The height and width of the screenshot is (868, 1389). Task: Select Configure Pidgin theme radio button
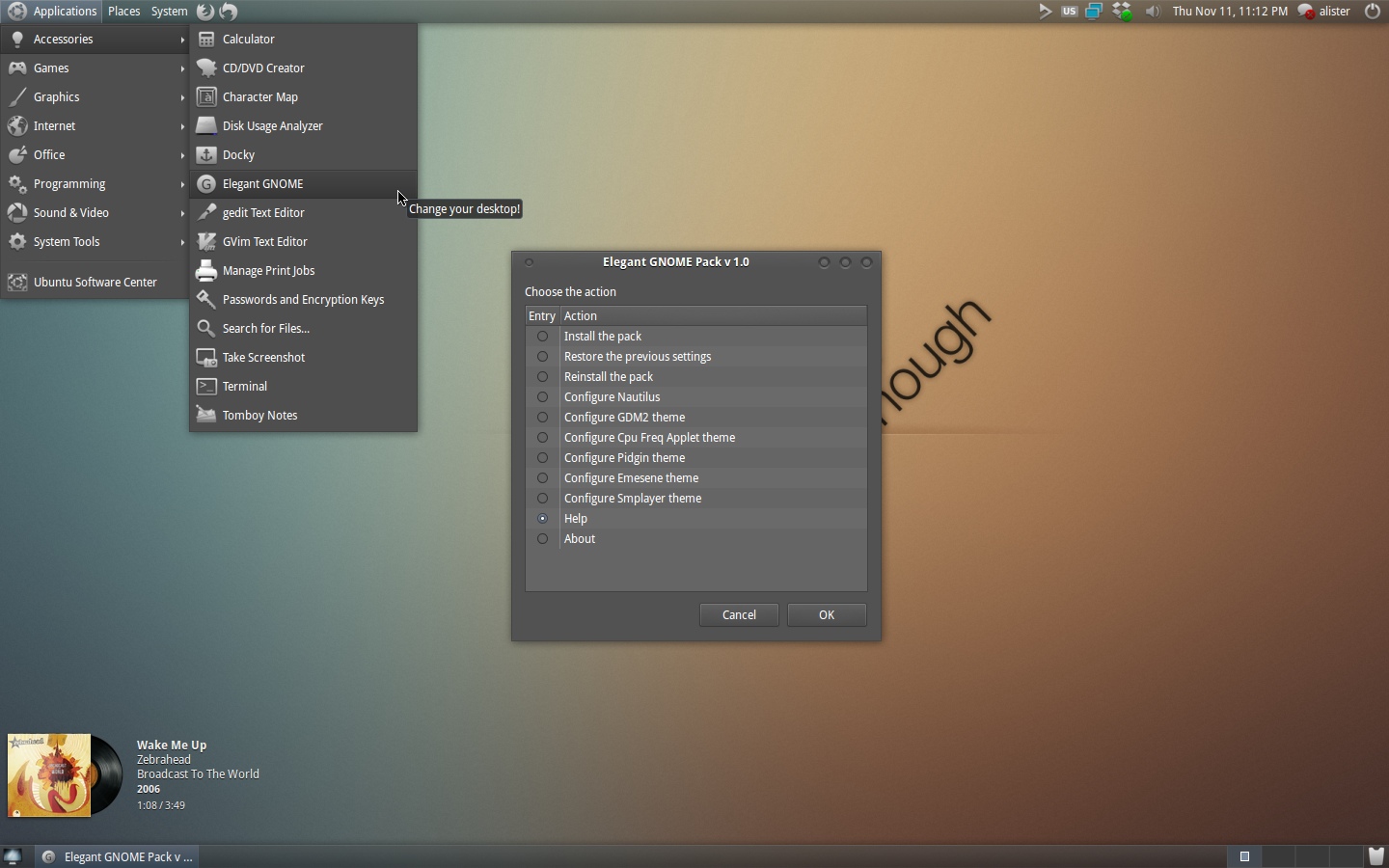(x=542, y=458)
